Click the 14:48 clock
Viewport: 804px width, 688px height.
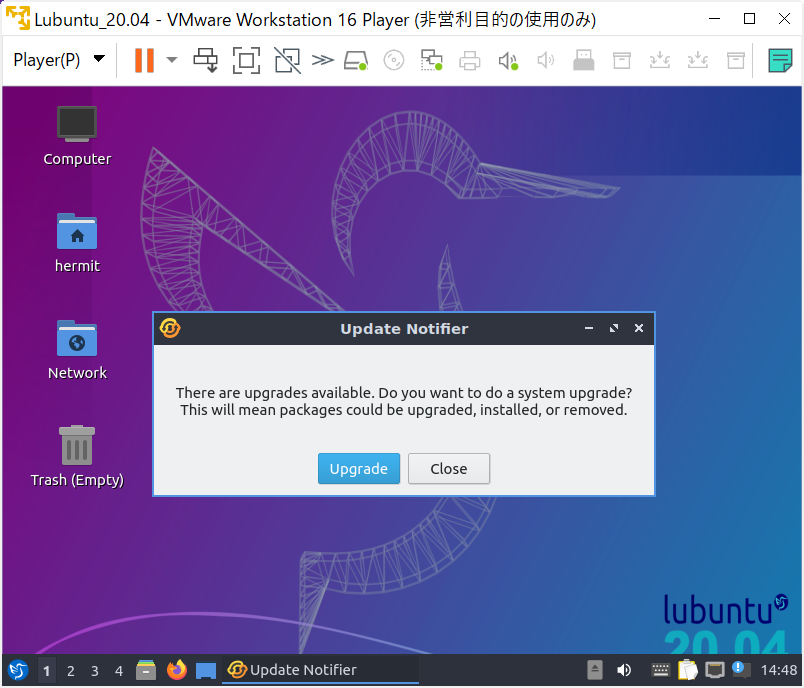[779, 670]
